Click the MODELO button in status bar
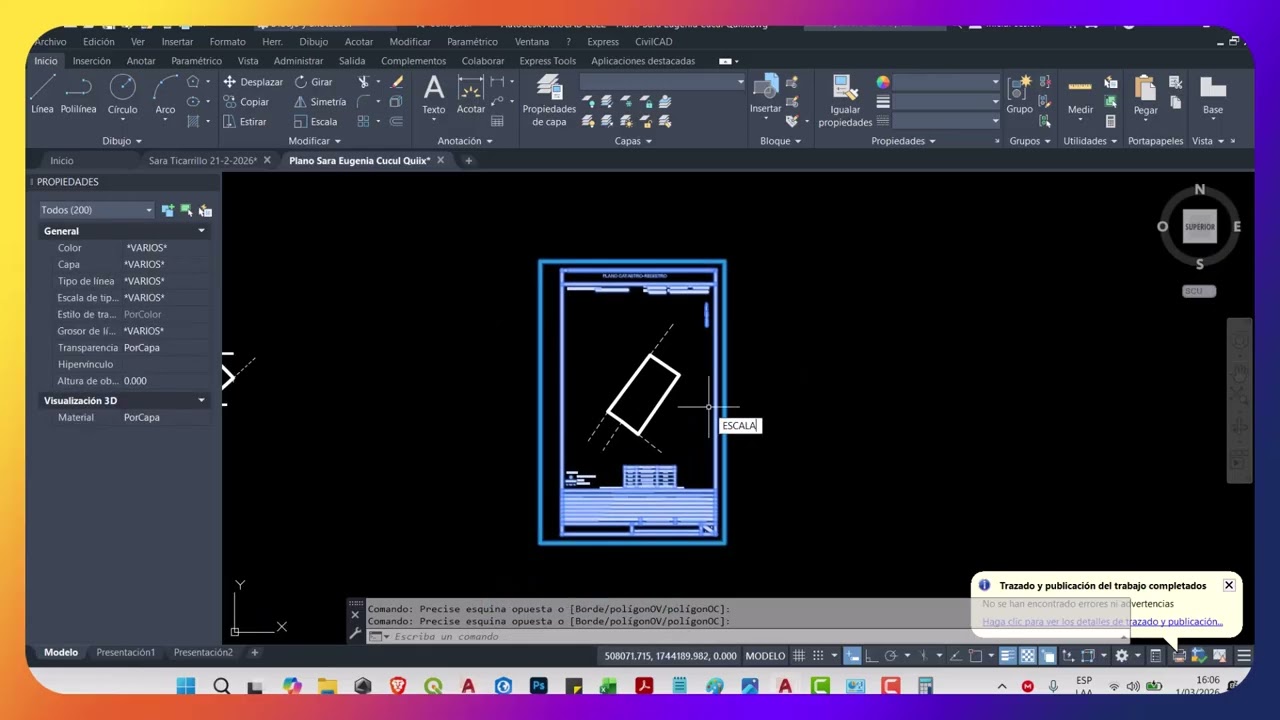The width and height of the screenshot is (1280, 720). [765, 656]
